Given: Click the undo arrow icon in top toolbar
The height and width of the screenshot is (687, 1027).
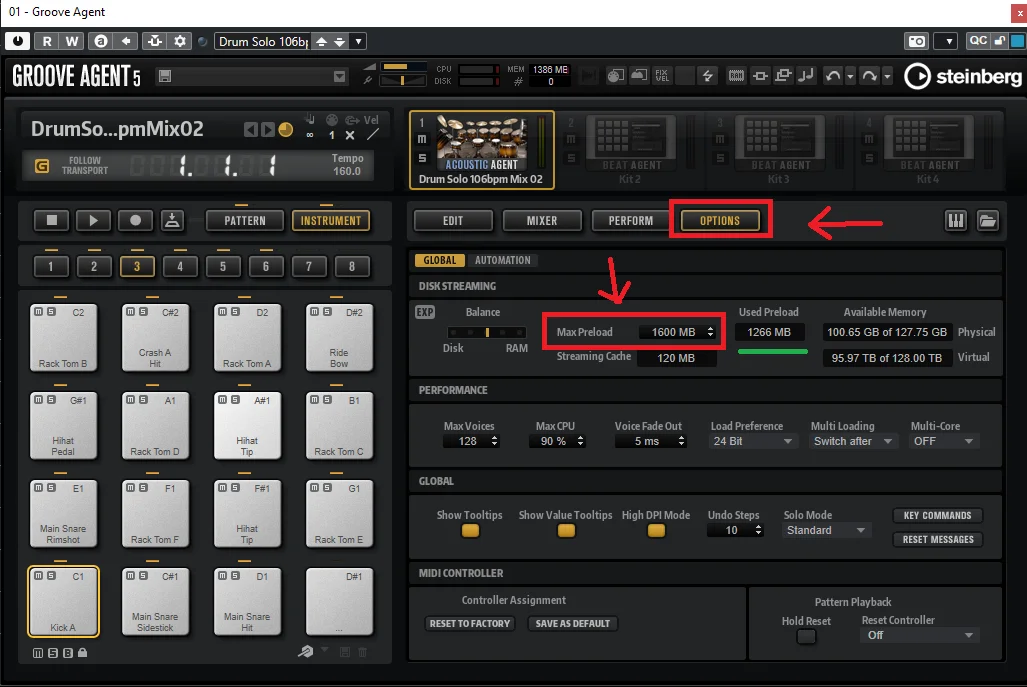Looking at the screenshot, I should (x=832, y=76).
